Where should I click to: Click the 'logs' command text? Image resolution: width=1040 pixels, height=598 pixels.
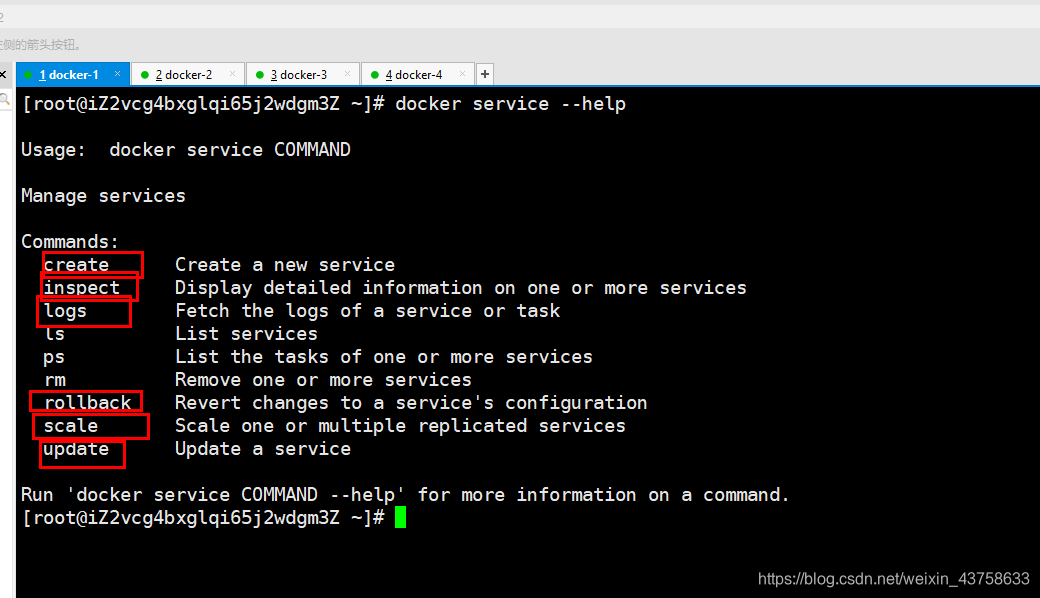pos(65,311)
